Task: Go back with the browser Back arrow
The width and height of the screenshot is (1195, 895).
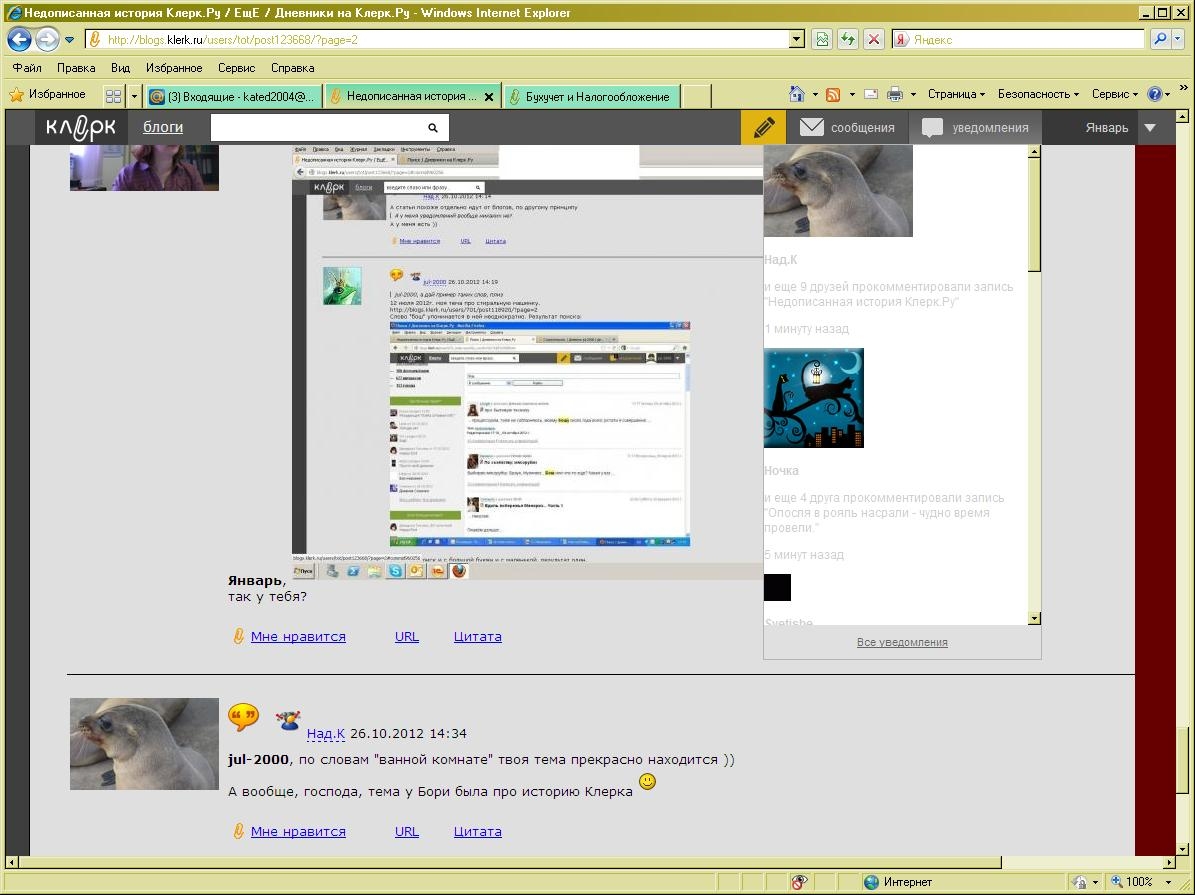Action: (20, 39)
